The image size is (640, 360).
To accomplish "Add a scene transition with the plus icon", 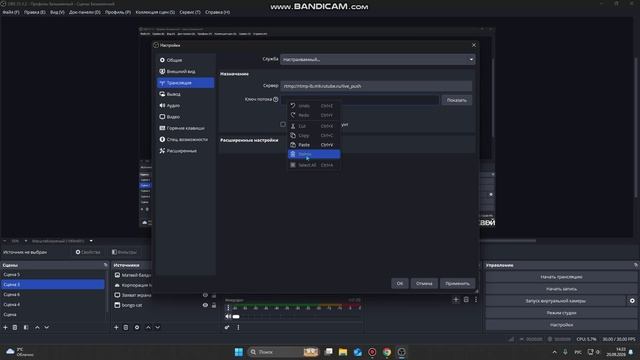I will 456,300.
